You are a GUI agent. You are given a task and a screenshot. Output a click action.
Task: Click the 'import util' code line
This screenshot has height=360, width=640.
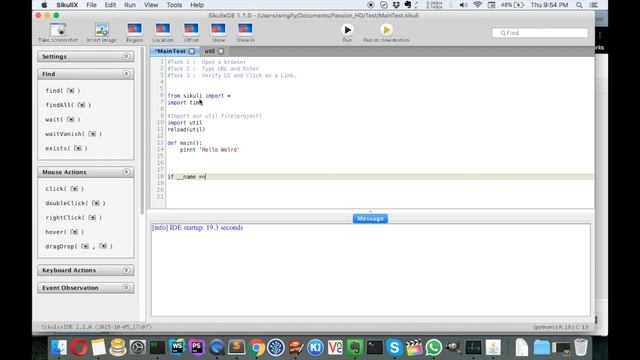click(x=185, y=122)
